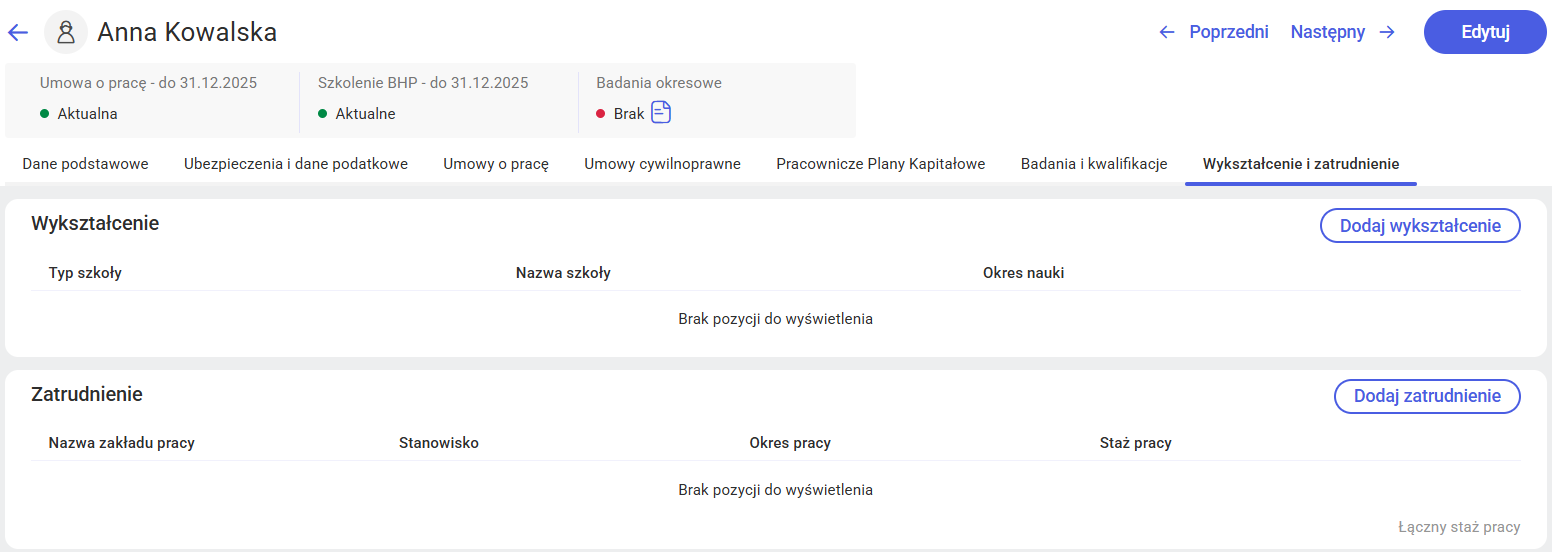1552x552 pixels.
Task: Click the employee avatar icon
Action: [x=66, y=32]
